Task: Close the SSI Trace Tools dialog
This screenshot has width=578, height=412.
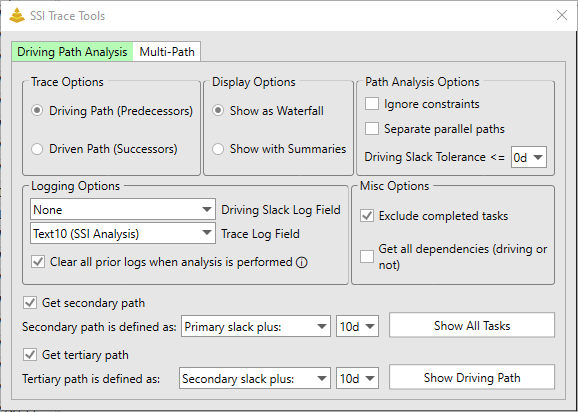Action: 562,15
